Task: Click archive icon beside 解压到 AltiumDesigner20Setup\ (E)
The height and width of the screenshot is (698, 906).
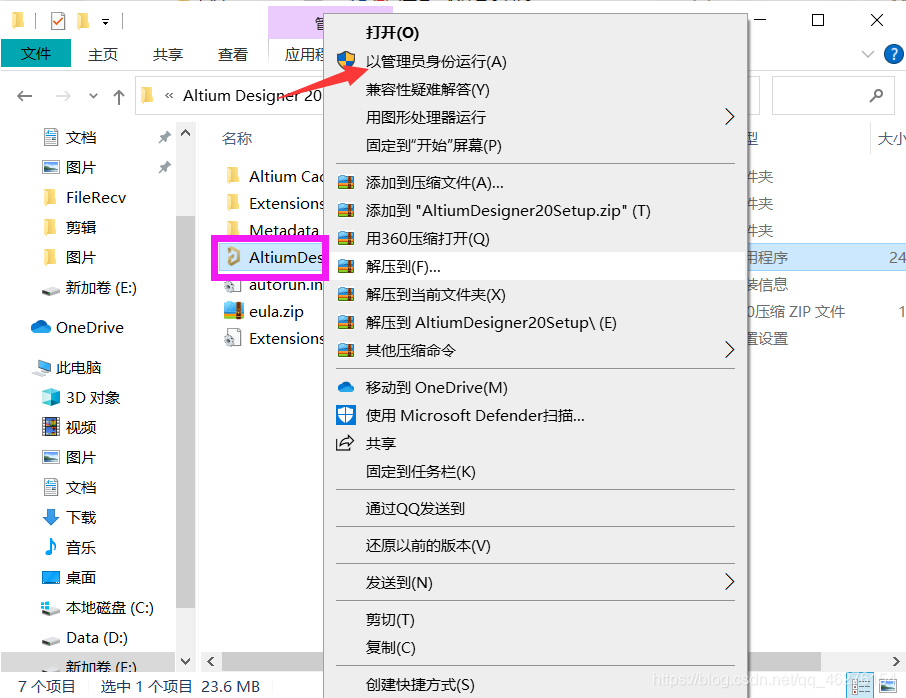Action: pos(346,322)
